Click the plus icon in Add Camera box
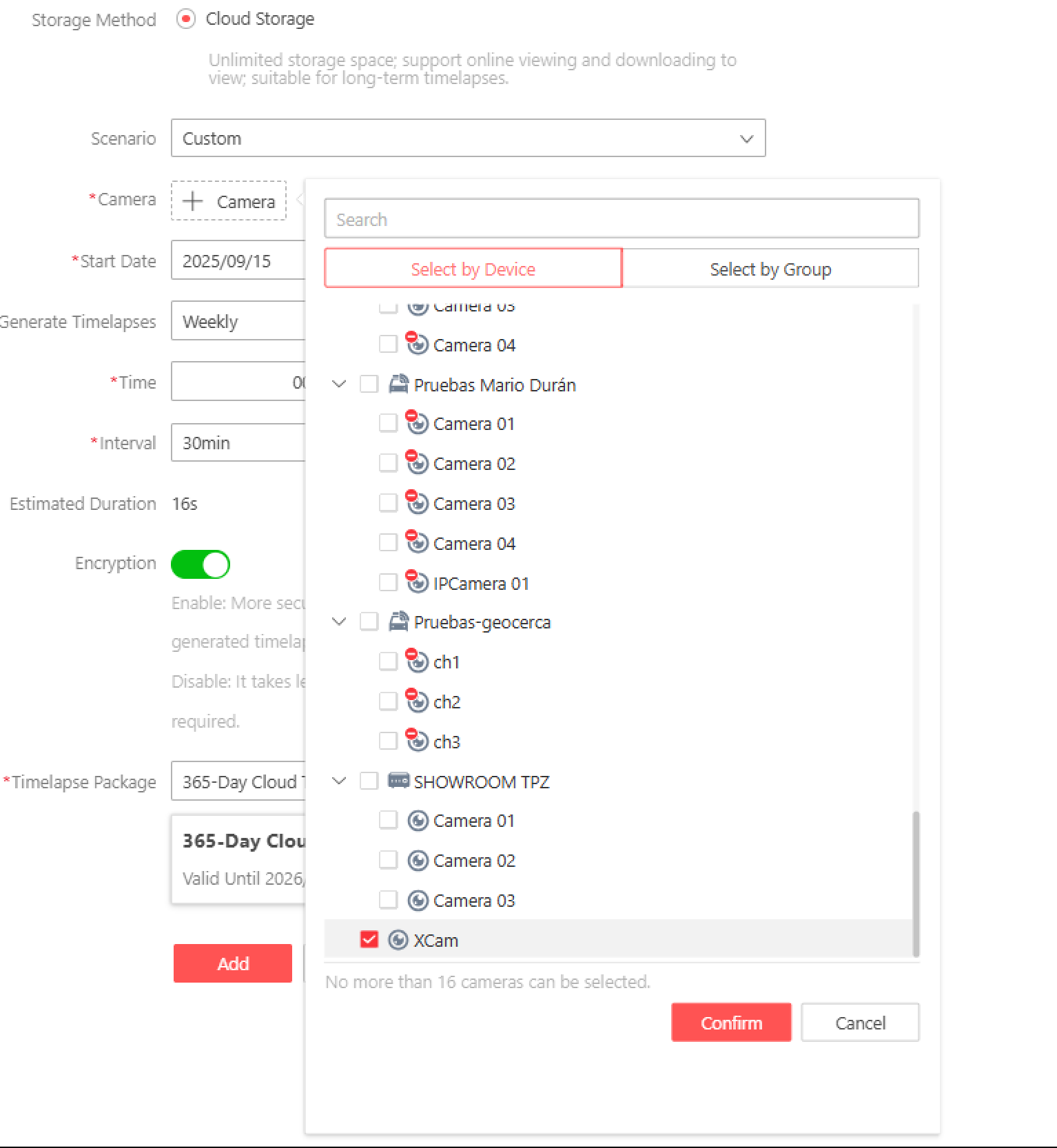This screenshot has height=1148, width=1057. tap(192, 201)
